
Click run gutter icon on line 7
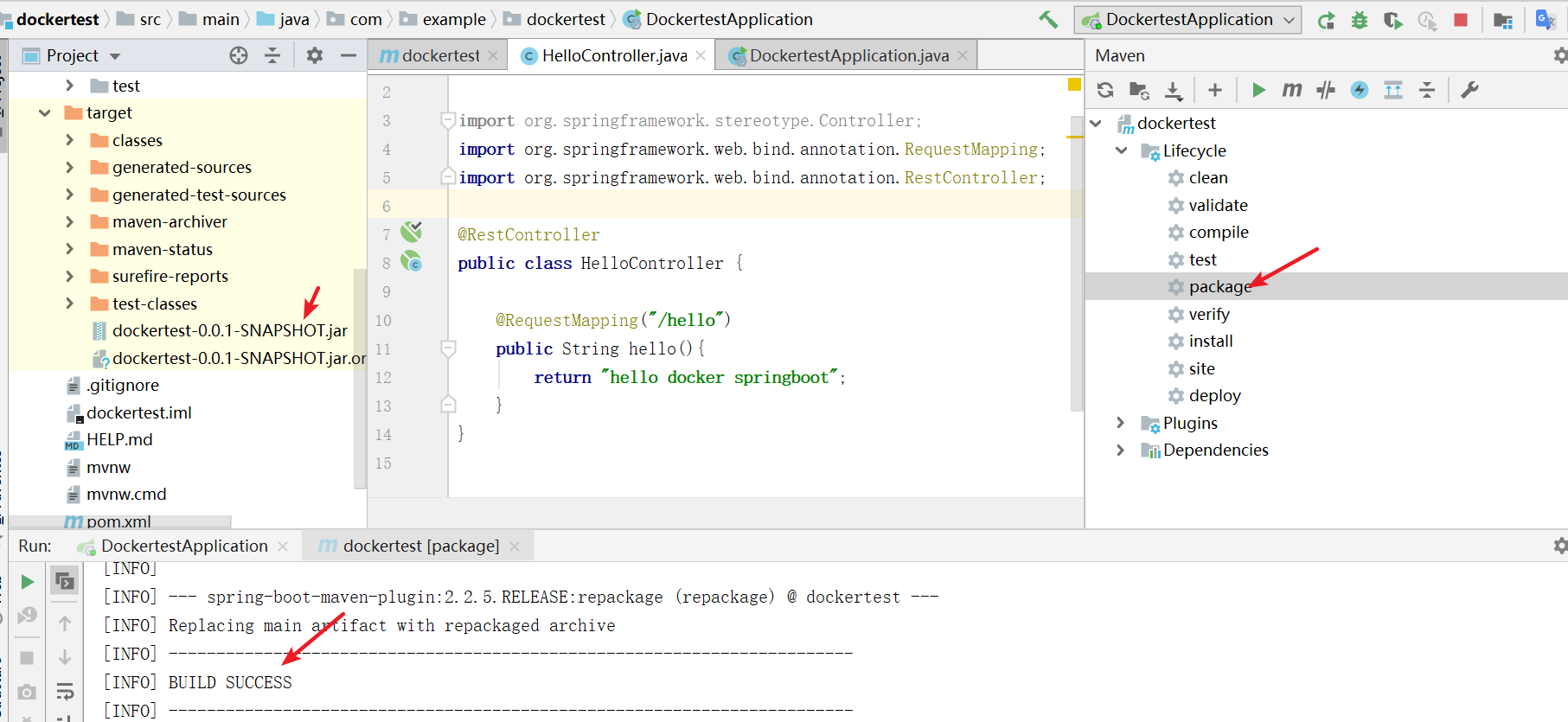[412, 232]
